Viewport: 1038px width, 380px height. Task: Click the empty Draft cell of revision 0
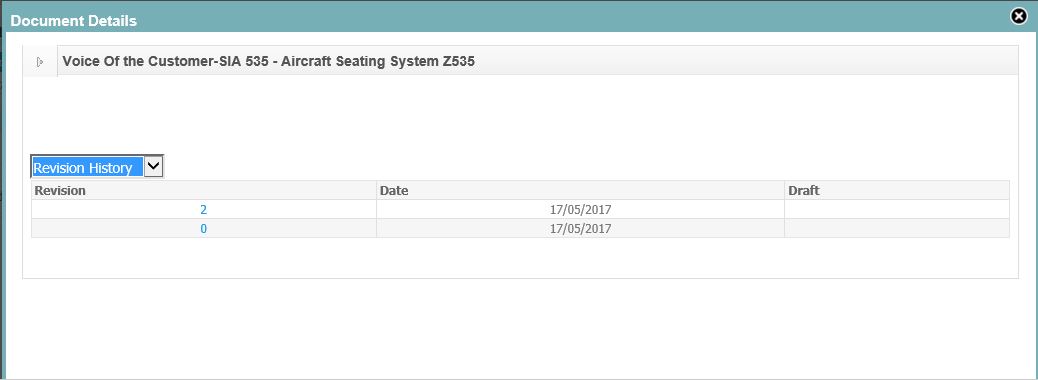click(x=897, y=229)
